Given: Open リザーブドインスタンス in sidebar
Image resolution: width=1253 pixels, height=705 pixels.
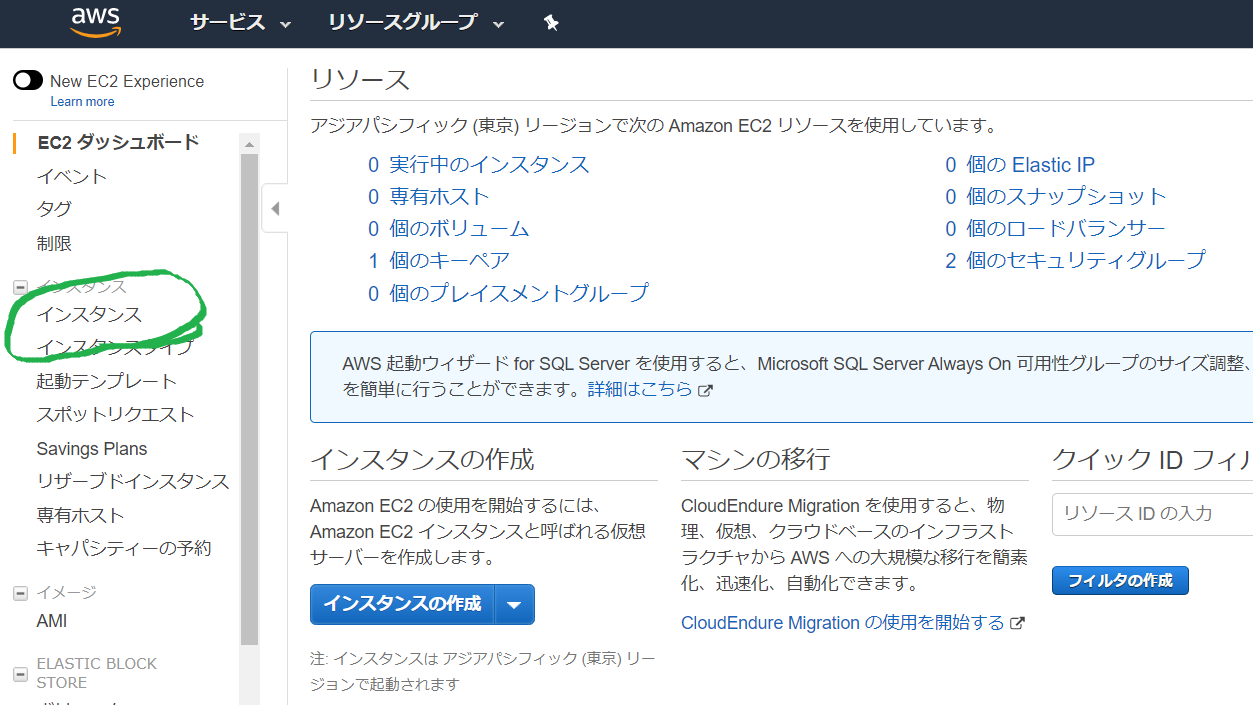Looking at the screenshot, I should click(133, 481).
